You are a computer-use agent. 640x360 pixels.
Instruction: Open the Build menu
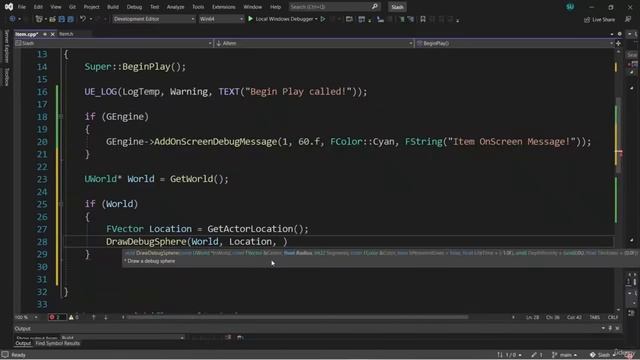113,7
